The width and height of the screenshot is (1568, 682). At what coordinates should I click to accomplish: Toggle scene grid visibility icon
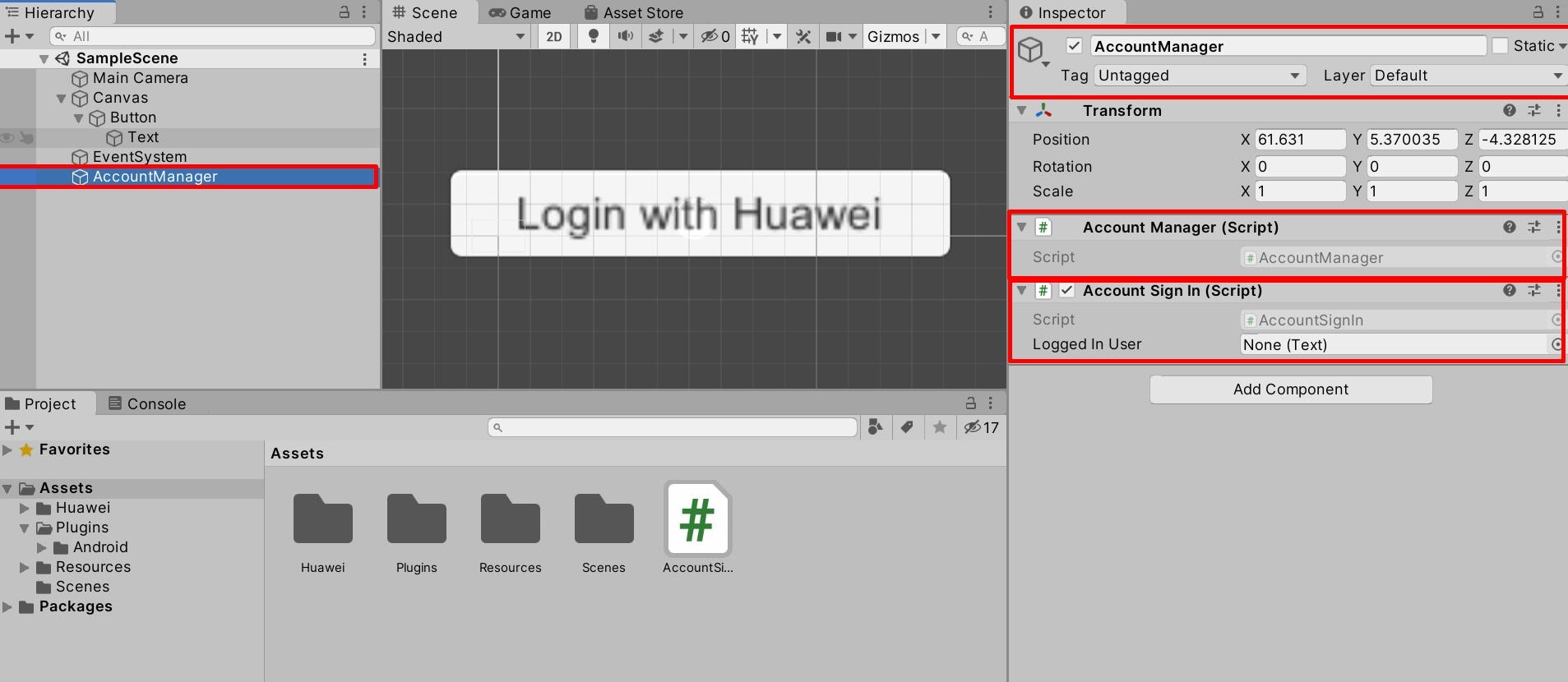pyautogui.click(x=750, y=36)
